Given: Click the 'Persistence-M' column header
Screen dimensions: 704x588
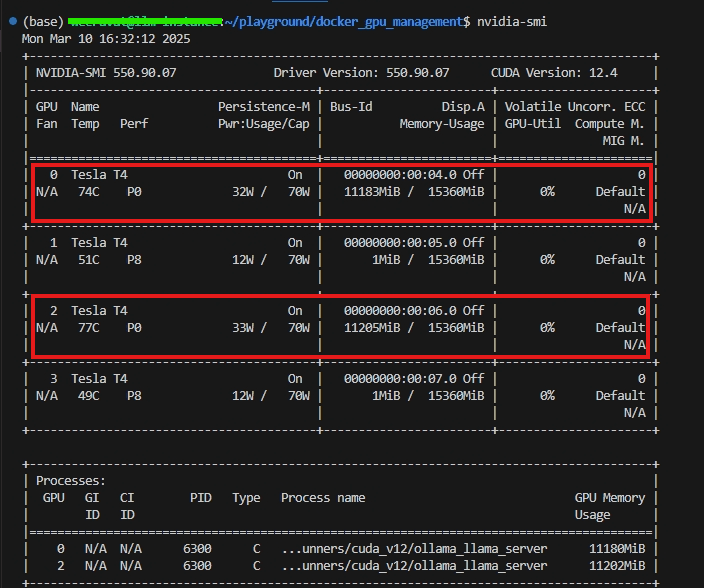Looking at the screenshot, I should coord(264,107).
